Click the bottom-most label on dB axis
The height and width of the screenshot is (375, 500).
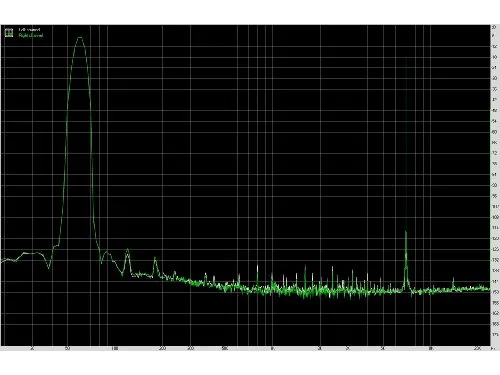495,335
